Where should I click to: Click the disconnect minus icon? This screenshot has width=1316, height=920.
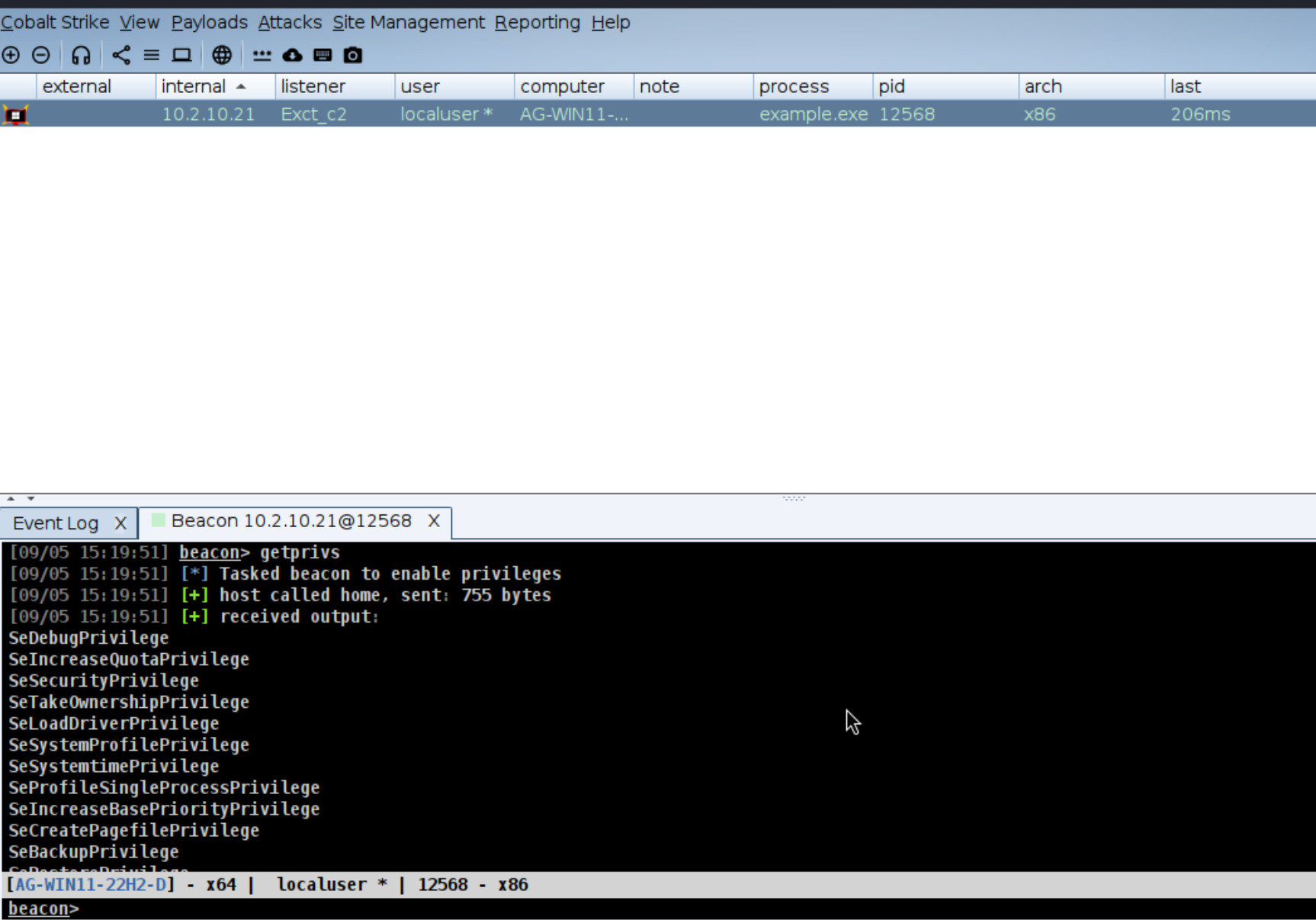coord(41,55)
